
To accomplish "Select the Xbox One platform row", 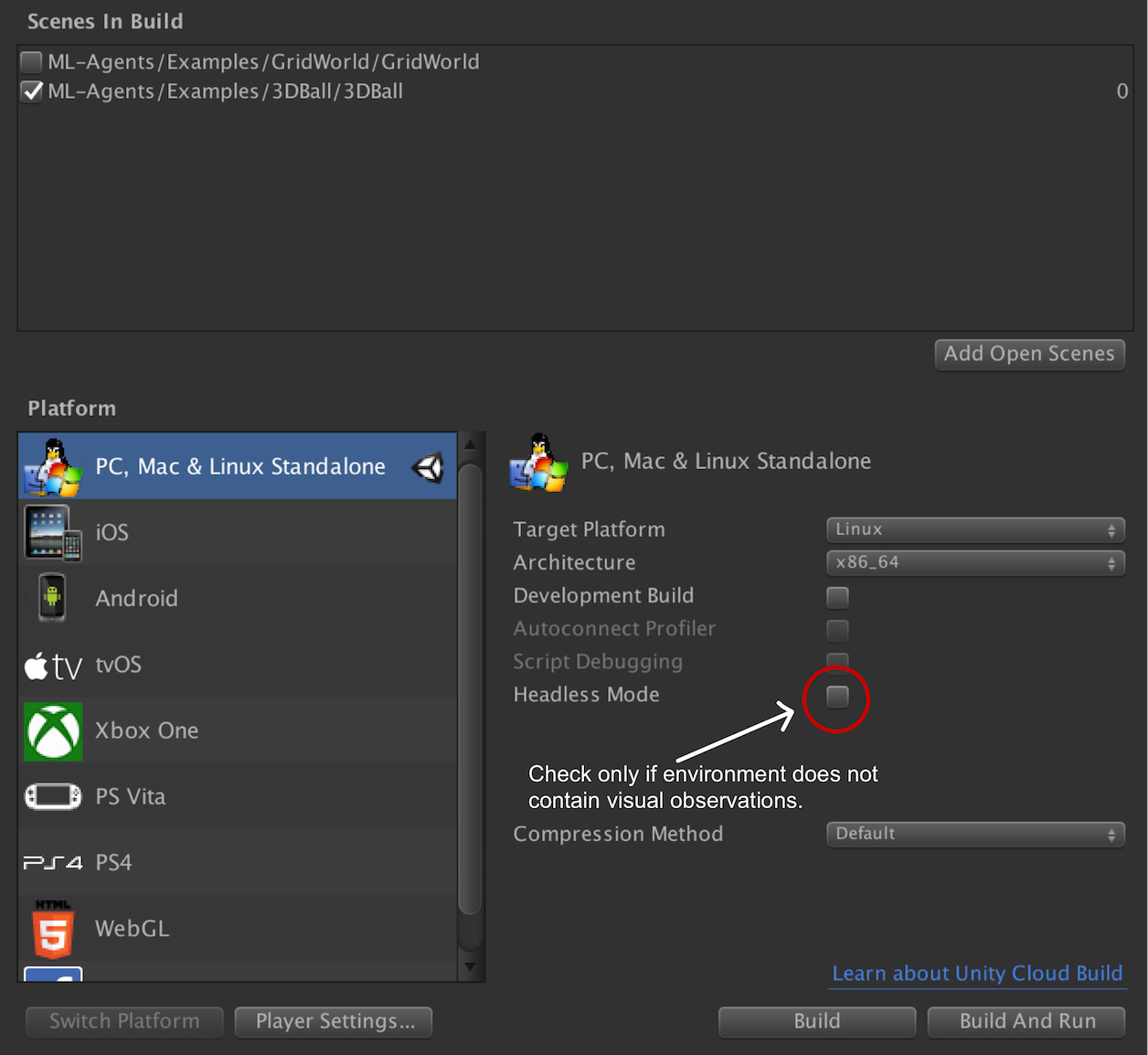I will [238, 730].
